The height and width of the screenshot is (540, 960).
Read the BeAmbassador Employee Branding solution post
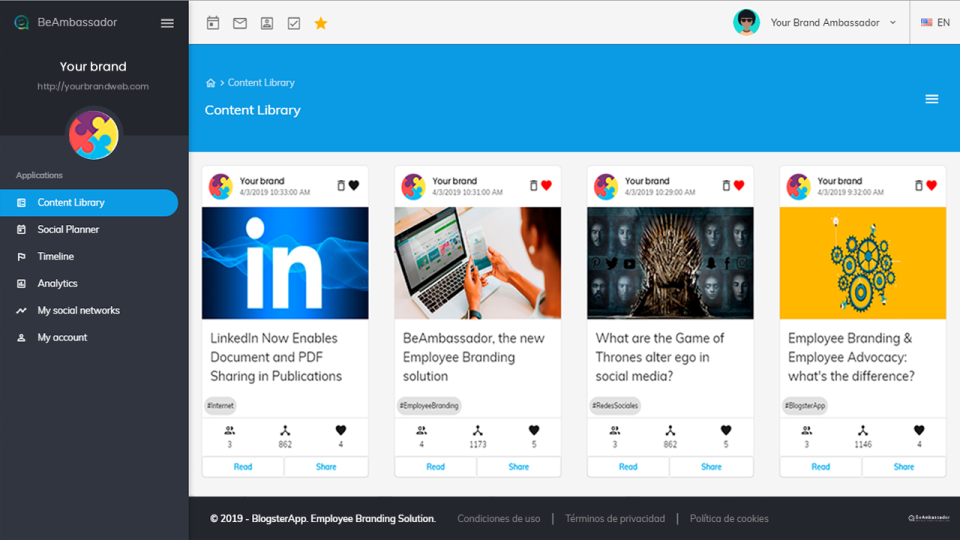[435, 467]
